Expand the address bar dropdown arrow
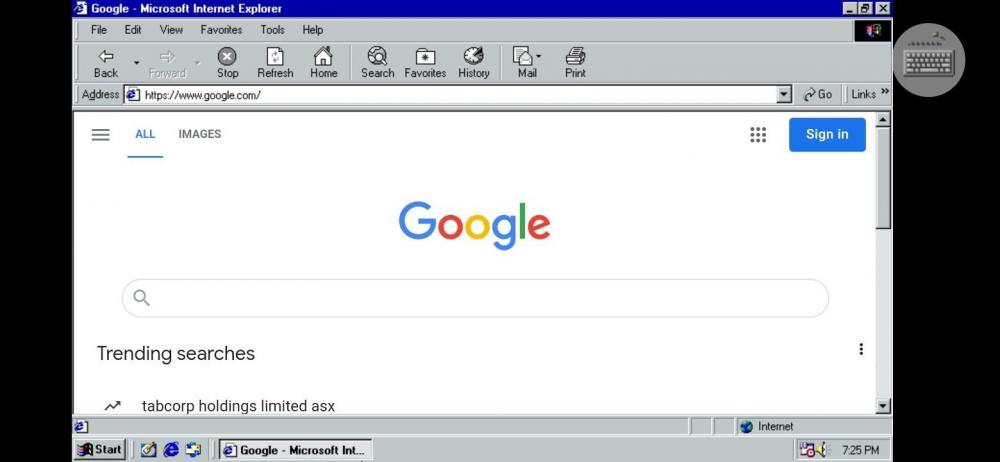Screen dimensions: 1000x462 point(784,94)
